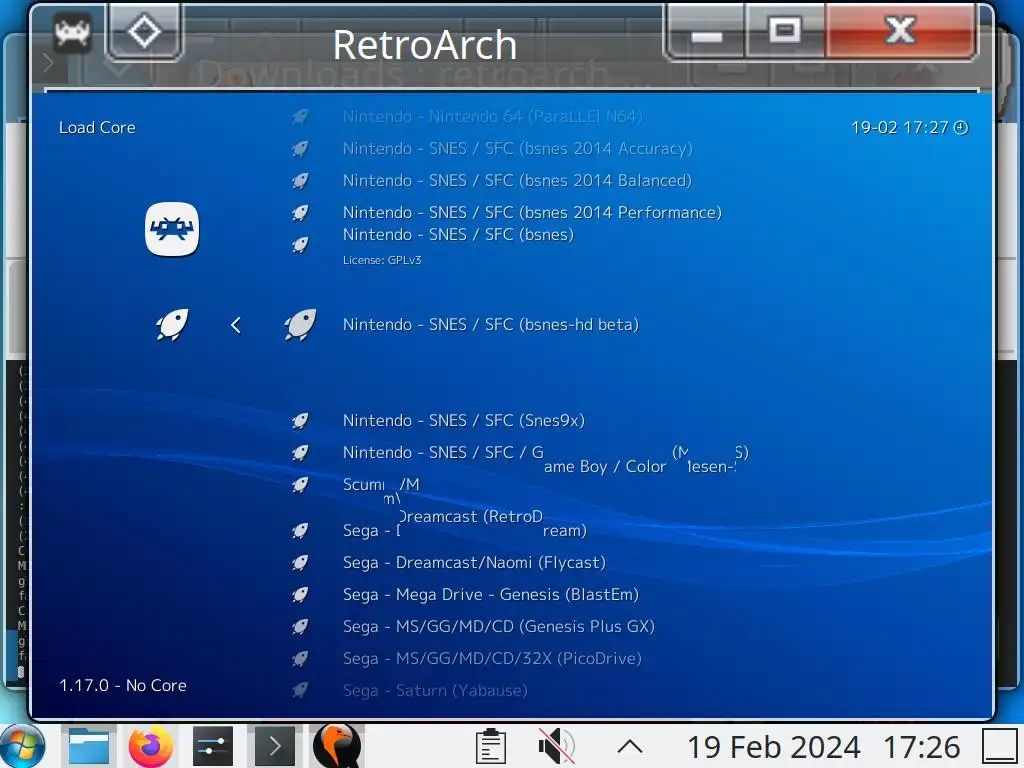
Task: Select Sega - Mega Drive - Genesis (BlastEm)
Action: click(x=490, y=594)
